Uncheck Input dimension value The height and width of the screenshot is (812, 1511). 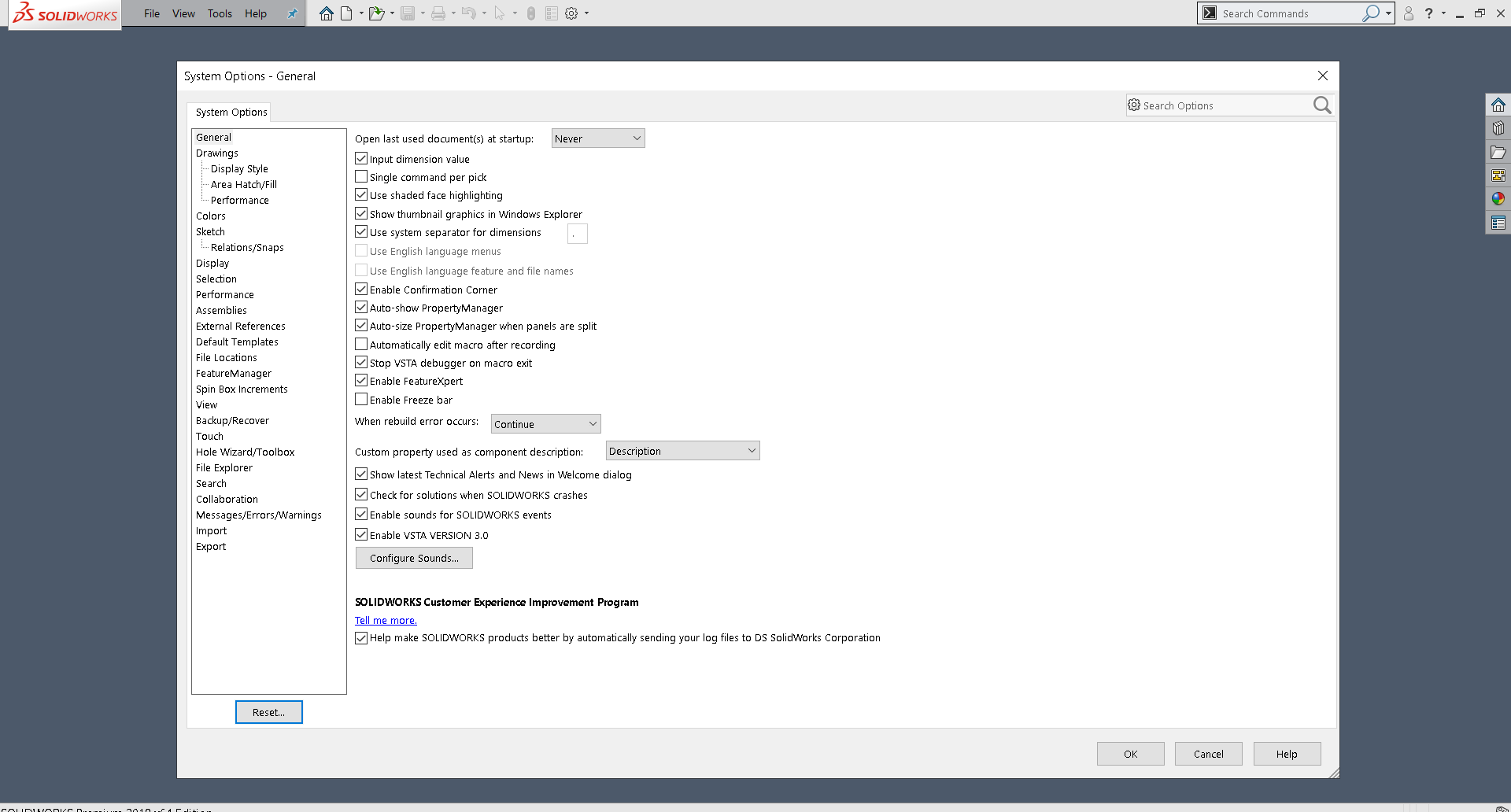(361, 159)
